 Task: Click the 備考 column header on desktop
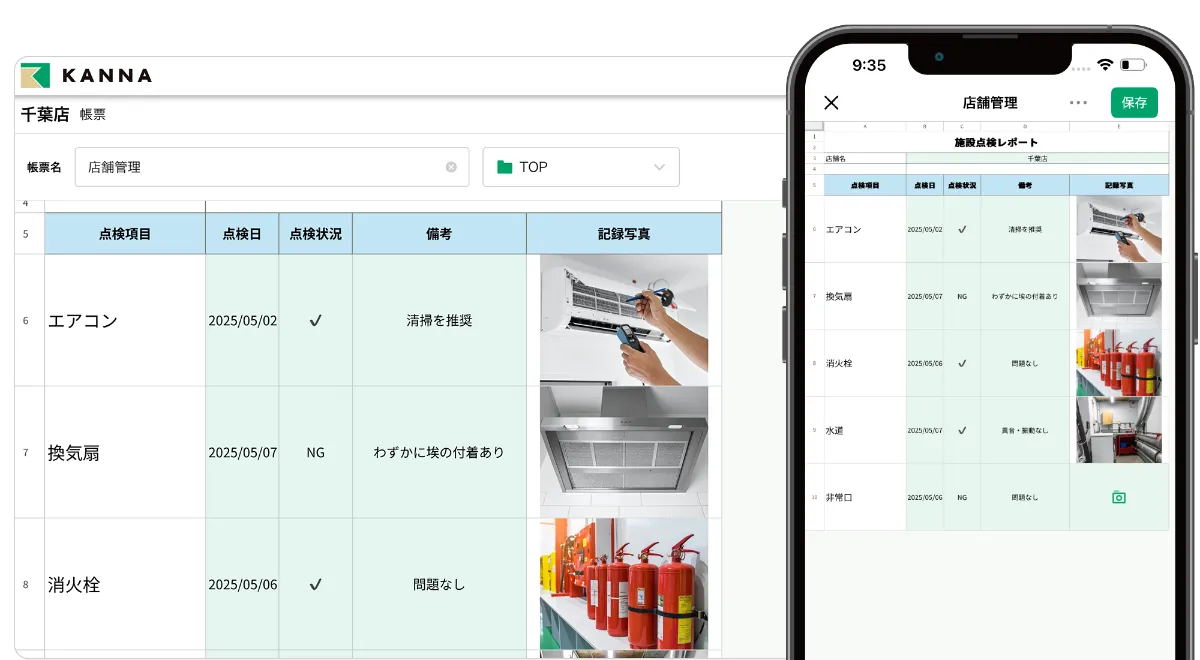click(439, 234)
